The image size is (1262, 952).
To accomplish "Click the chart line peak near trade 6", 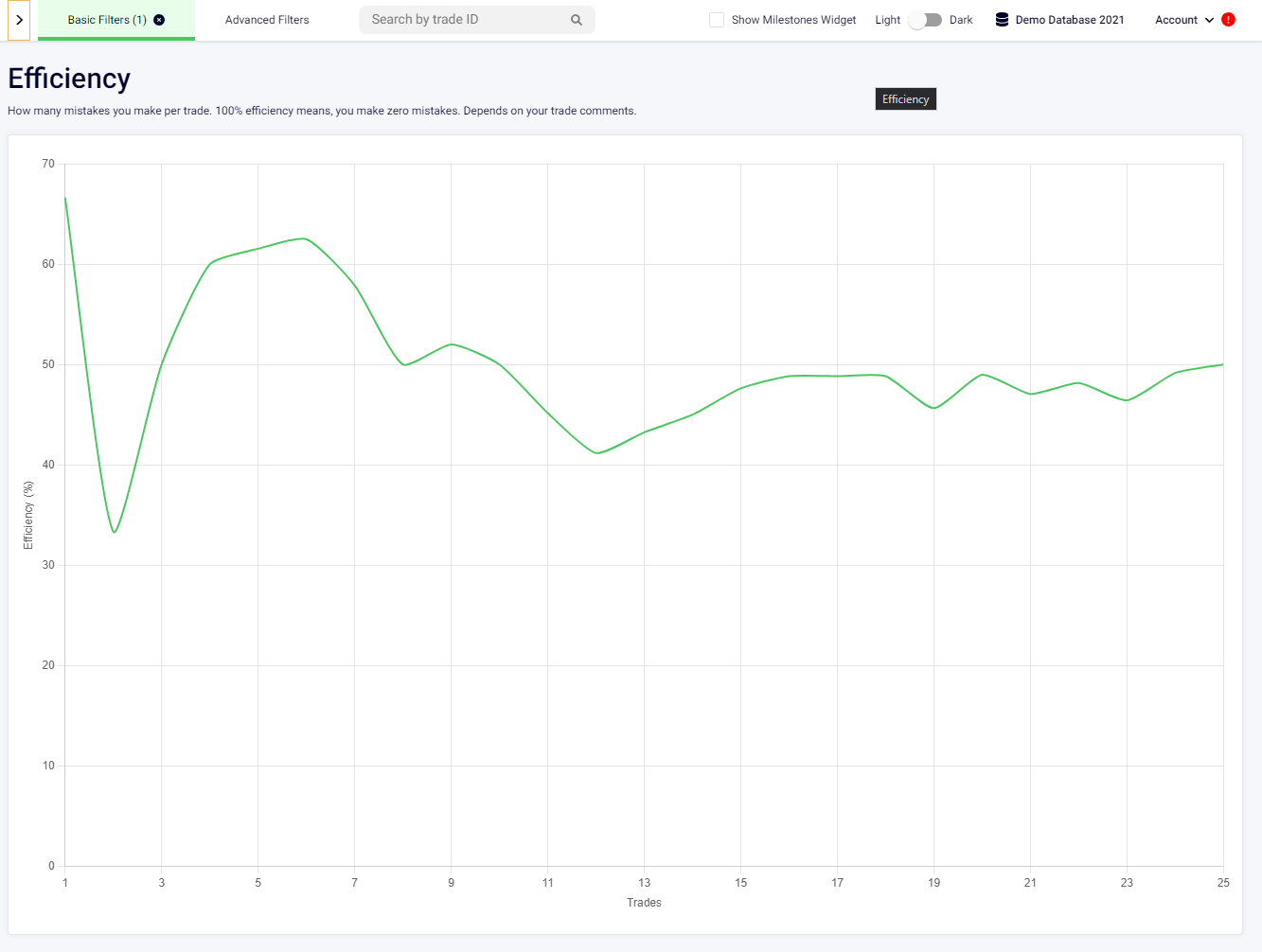I will 304,238.
